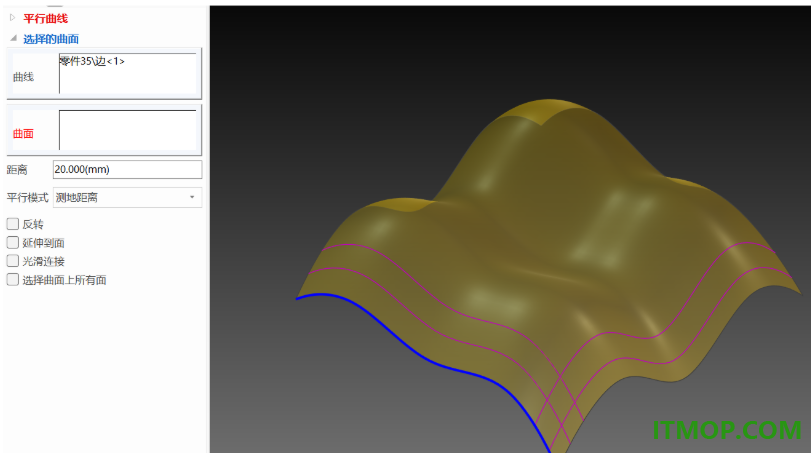Click the 曲线 selection list box
This screenshot has height=453, width=811.
[128, 73]
